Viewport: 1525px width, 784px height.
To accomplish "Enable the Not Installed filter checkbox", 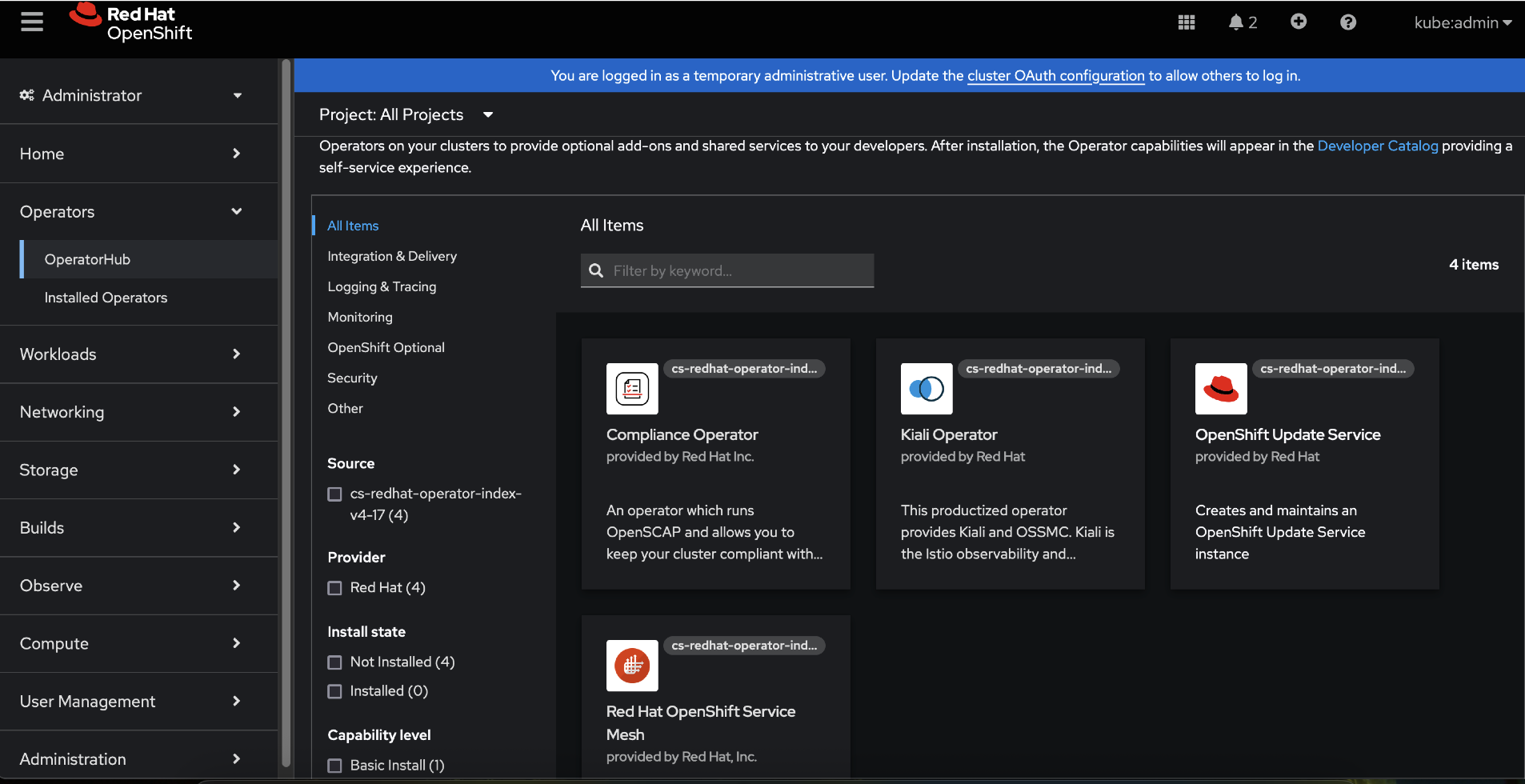I will tap(335, 662).
